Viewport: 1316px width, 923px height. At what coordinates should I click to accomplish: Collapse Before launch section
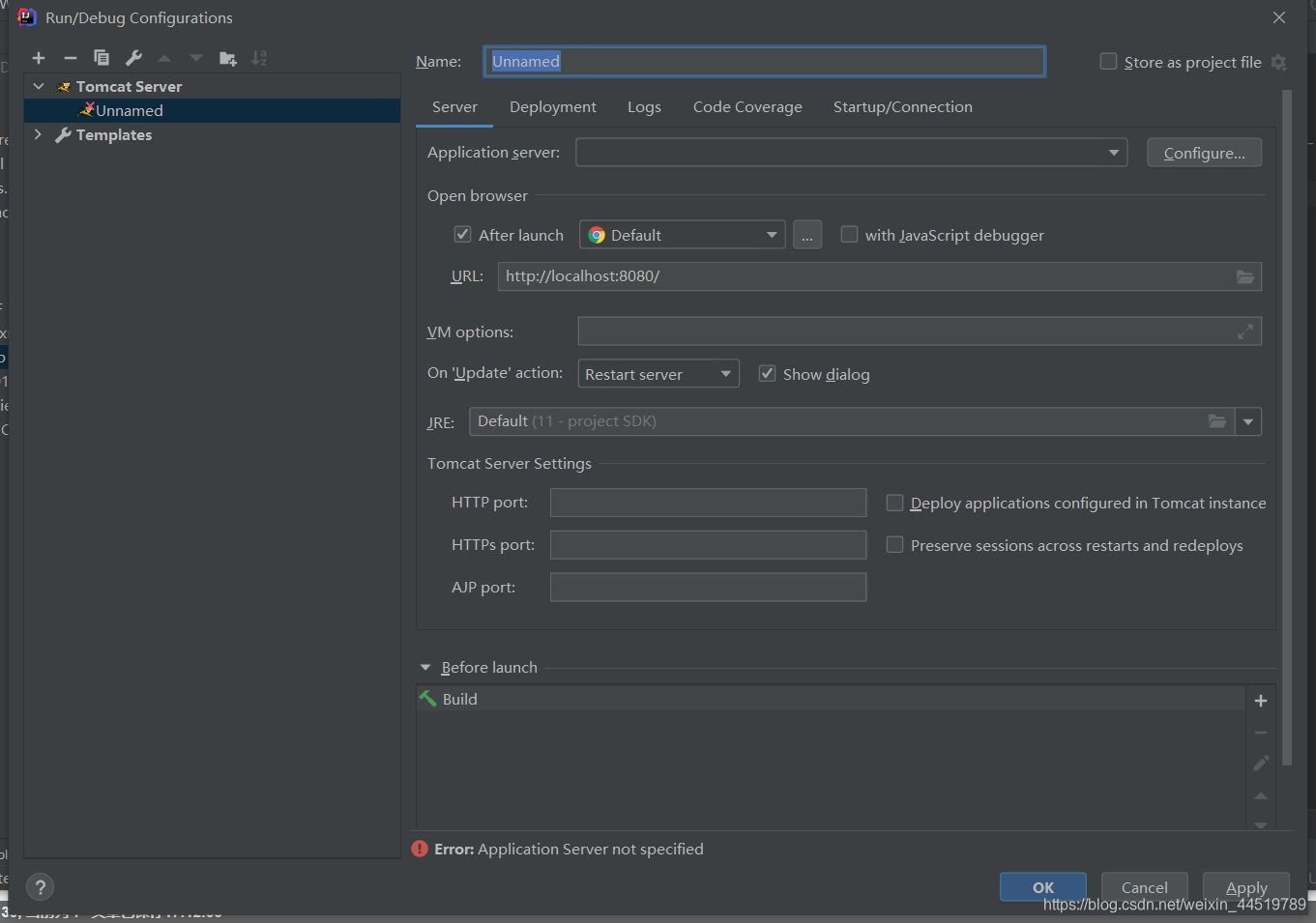[425, 668]
